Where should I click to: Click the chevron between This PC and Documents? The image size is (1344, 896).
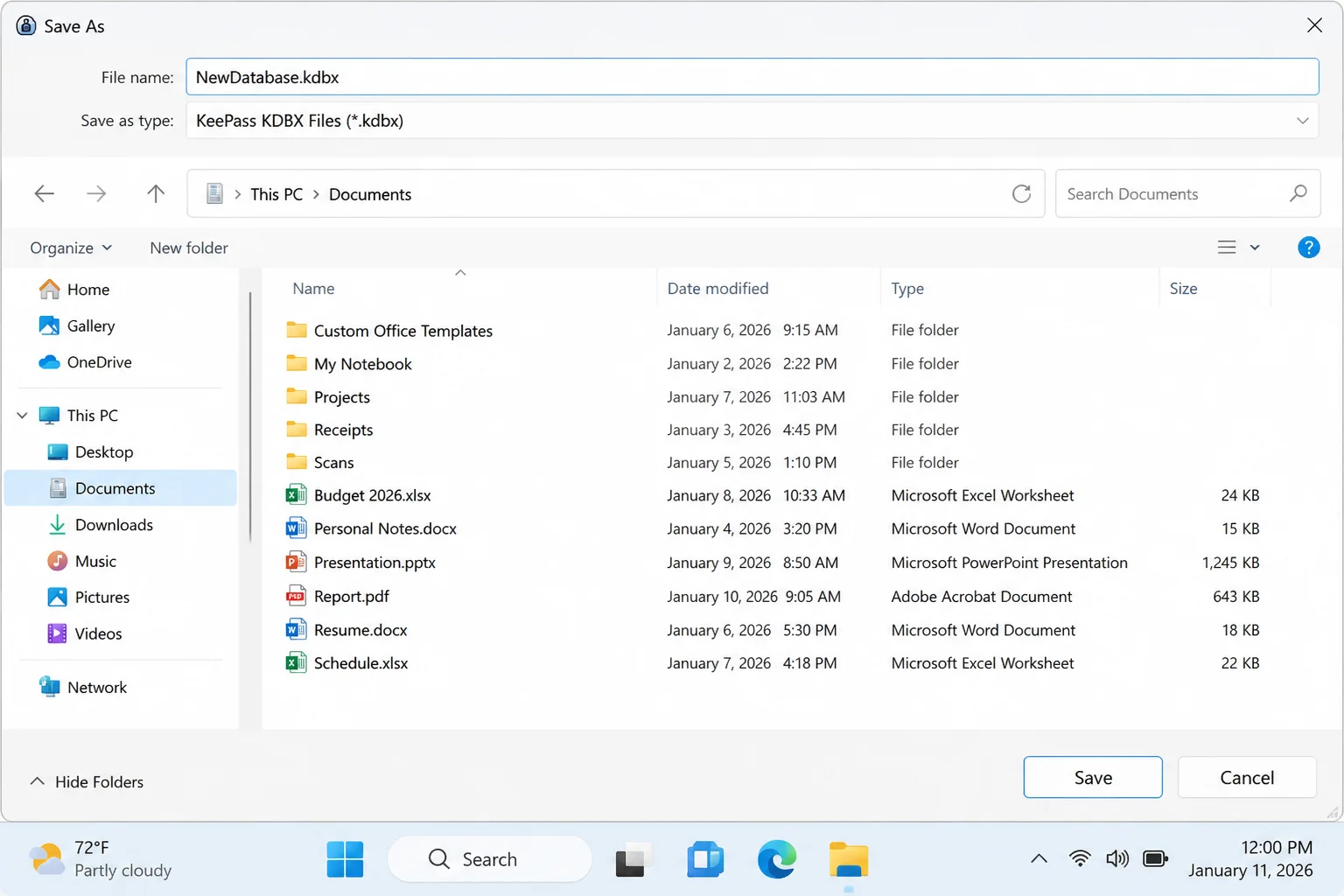tap(316, 194)
